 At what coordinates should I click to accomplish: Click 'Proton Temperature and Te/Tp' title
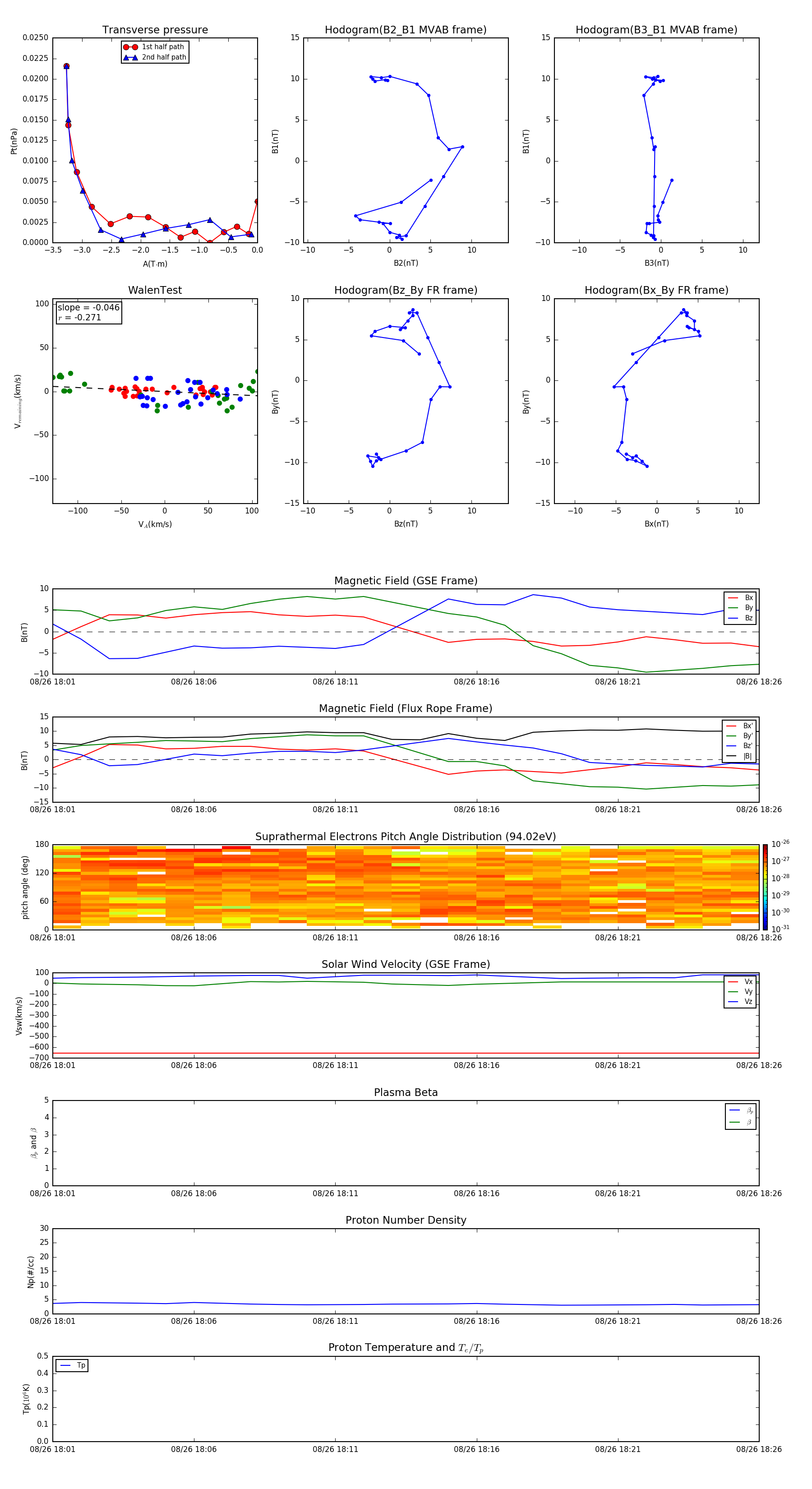pos(406,1347)
